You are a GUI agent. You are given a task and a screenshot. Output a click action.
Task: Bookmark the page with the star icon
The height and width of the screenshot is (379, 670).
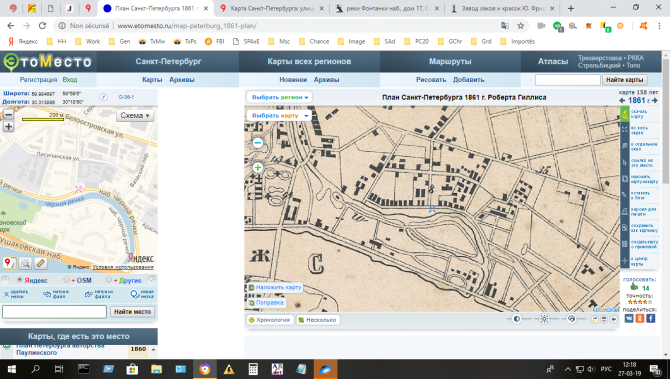tap(520, 26)
